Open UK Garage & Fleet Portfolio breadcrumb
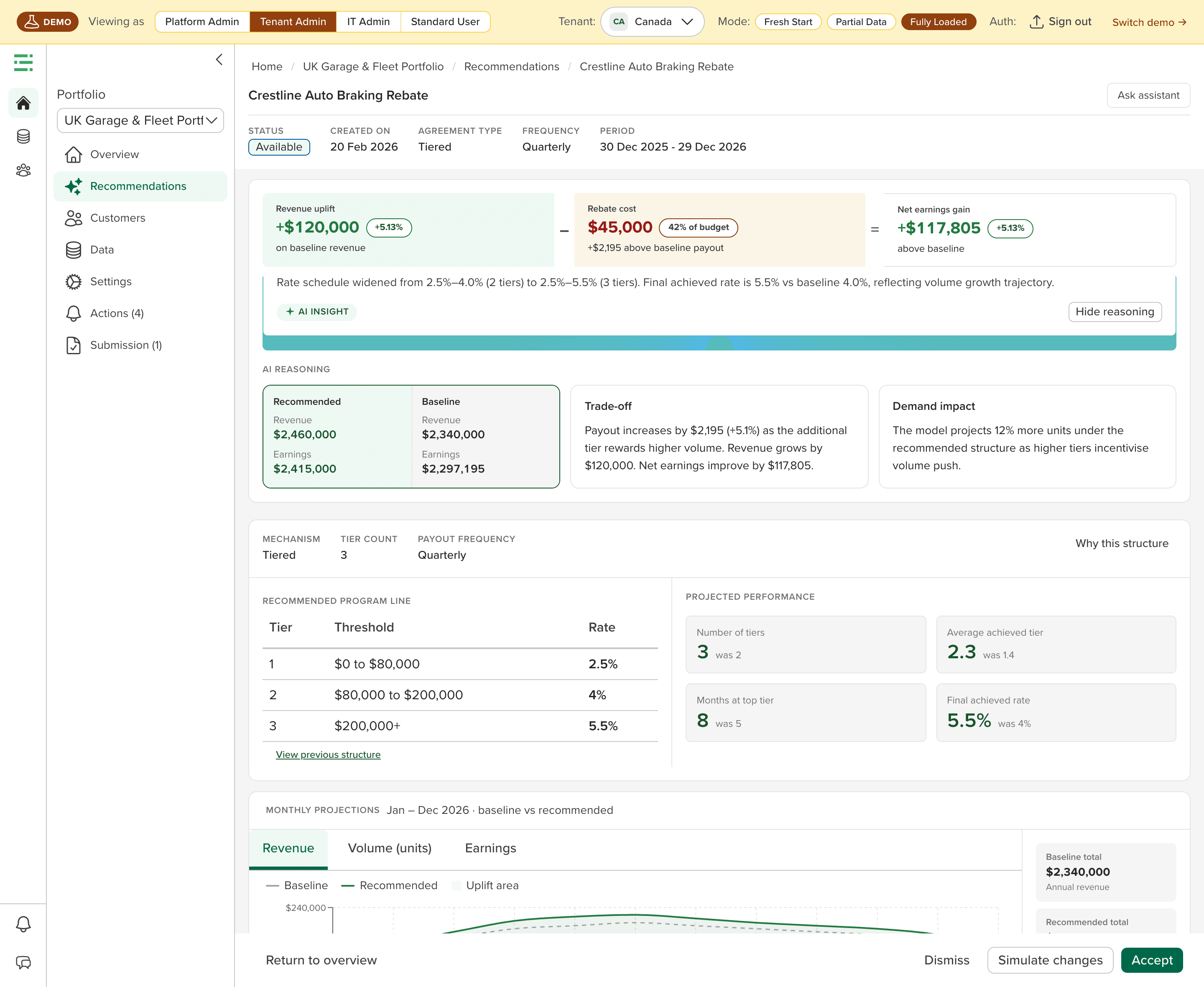This screenshot has height=987, width=1204. pos(373,66)
